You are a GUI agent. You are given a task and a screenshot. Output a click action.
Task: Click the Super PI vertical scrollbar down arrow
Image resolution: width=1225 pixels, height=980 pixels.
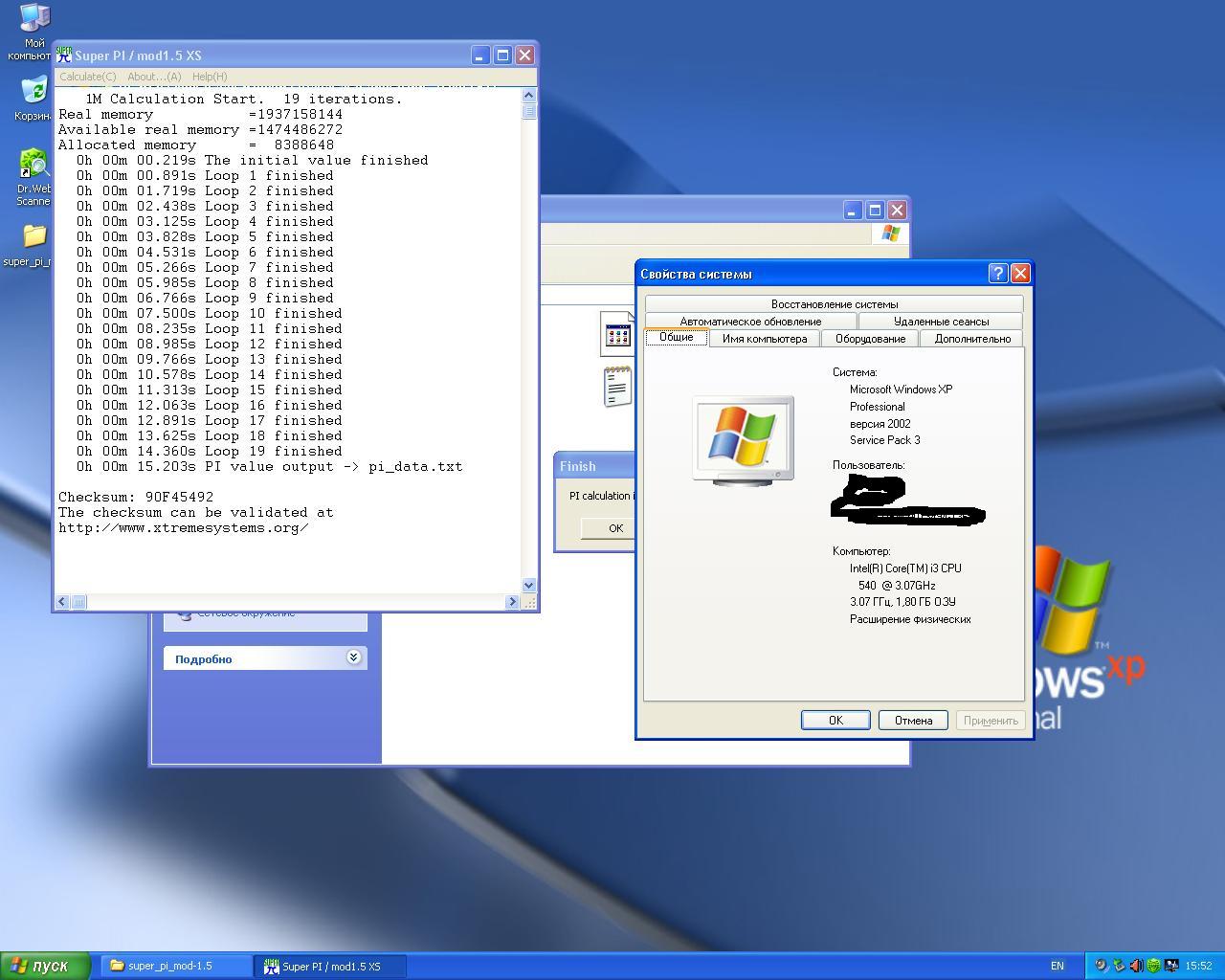(529, 585)
